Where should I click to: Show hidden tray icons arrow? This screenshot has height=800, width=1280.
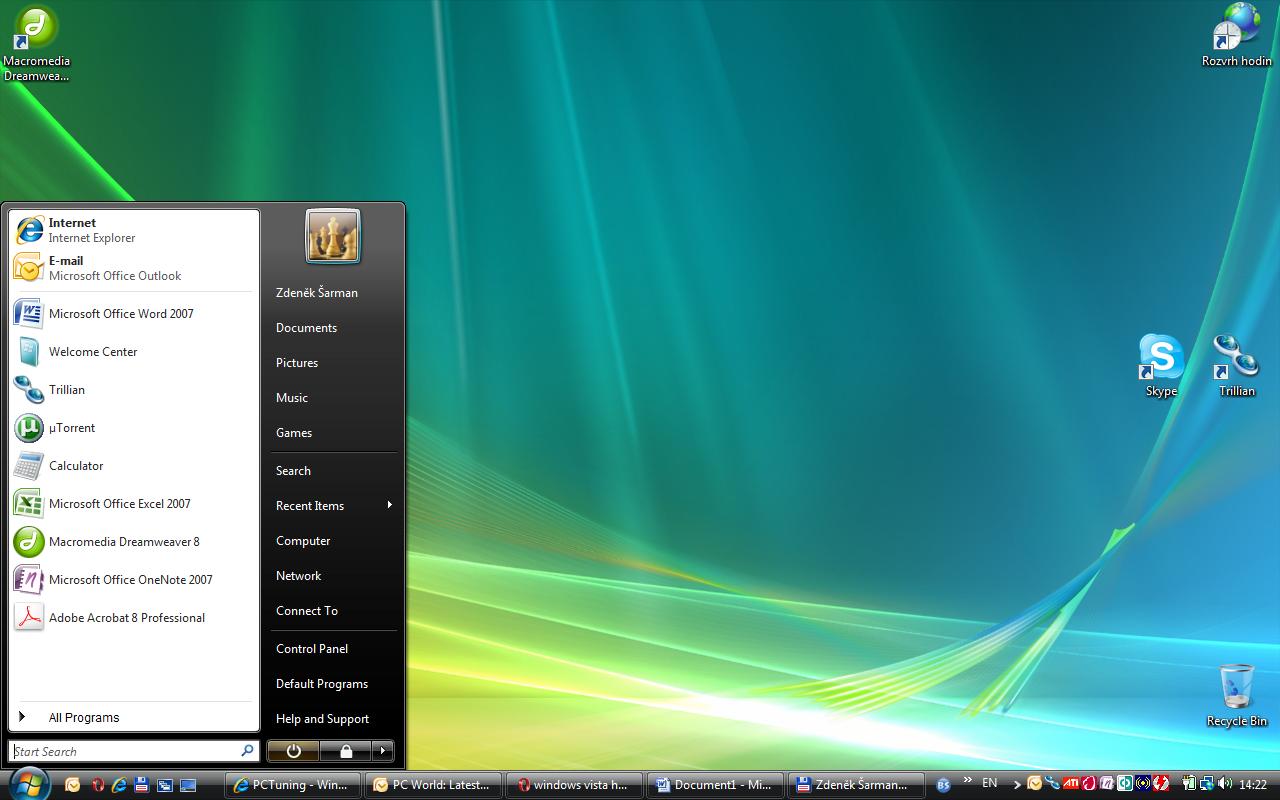click(x=1017, y=785)
